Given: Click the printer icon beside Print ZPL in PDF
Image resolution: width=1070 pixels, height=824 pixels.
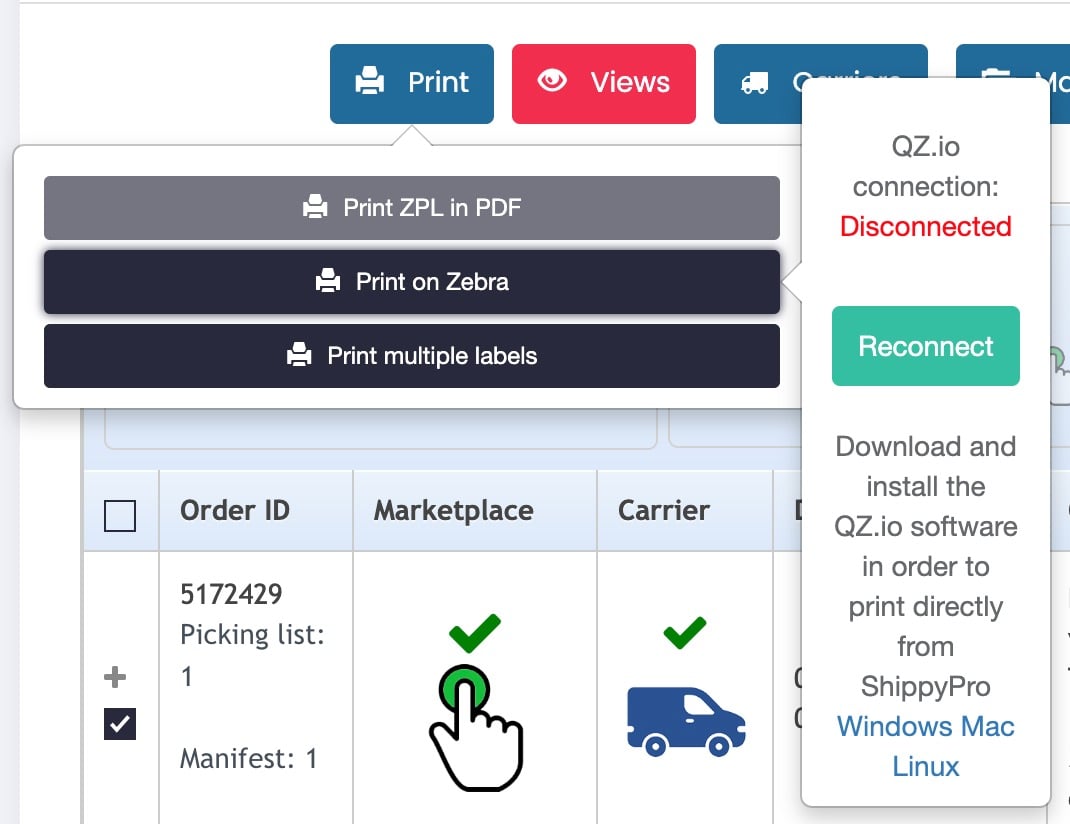Looking at the screenshot, I should coord(316,208).
